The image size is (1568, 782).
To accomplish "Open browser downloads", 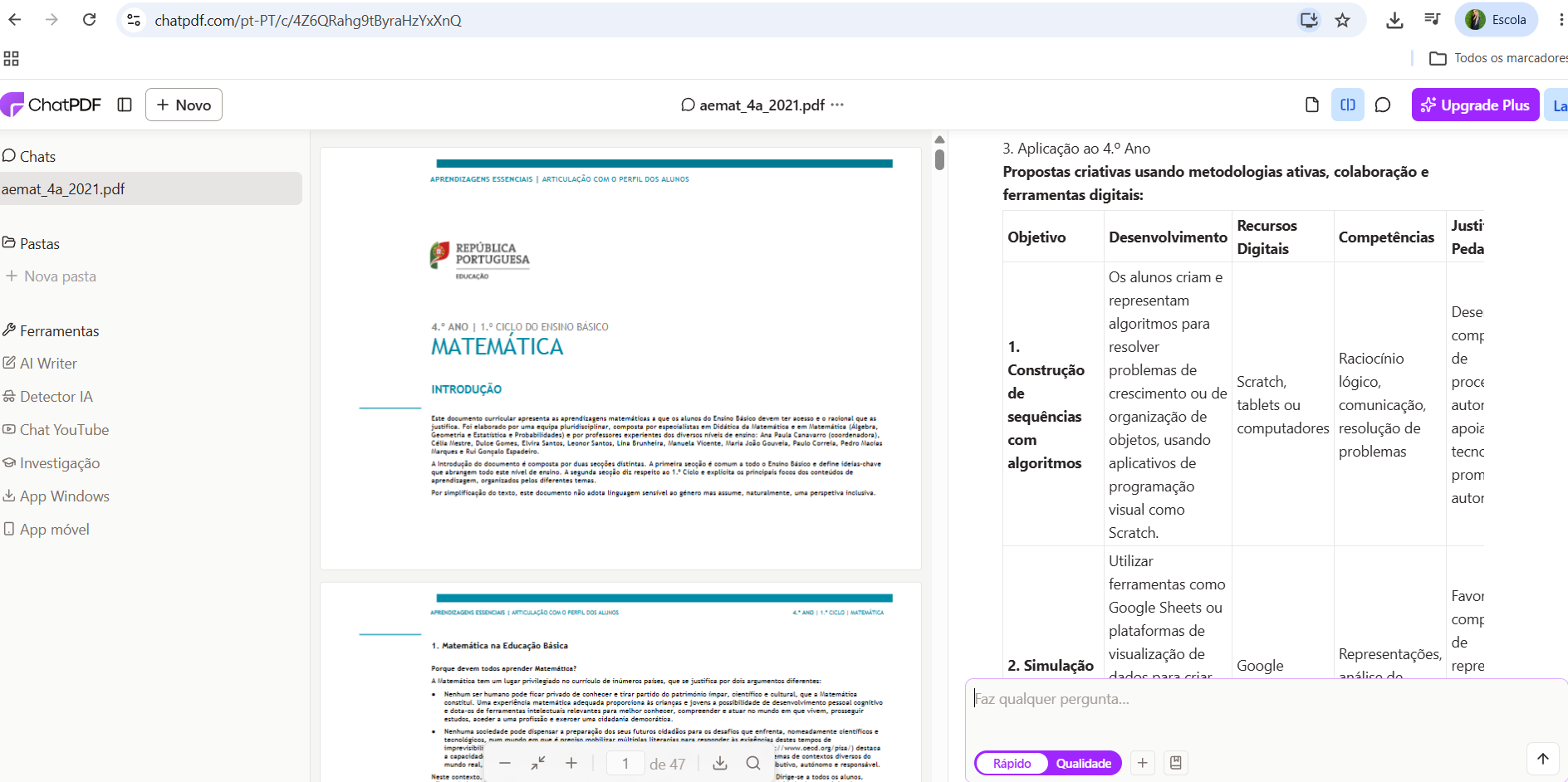I will click(x=1395, y=20).
